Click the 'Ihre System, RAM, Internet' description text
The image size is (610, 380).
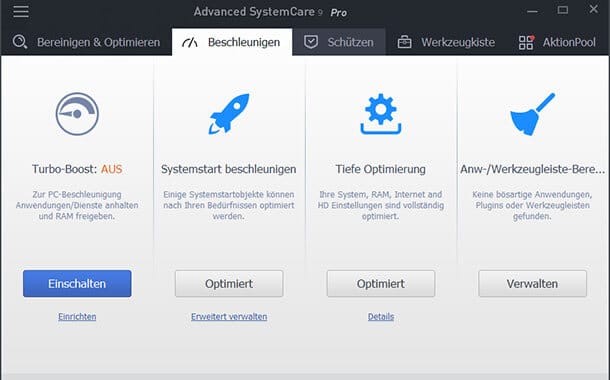[x=380, y=205]
